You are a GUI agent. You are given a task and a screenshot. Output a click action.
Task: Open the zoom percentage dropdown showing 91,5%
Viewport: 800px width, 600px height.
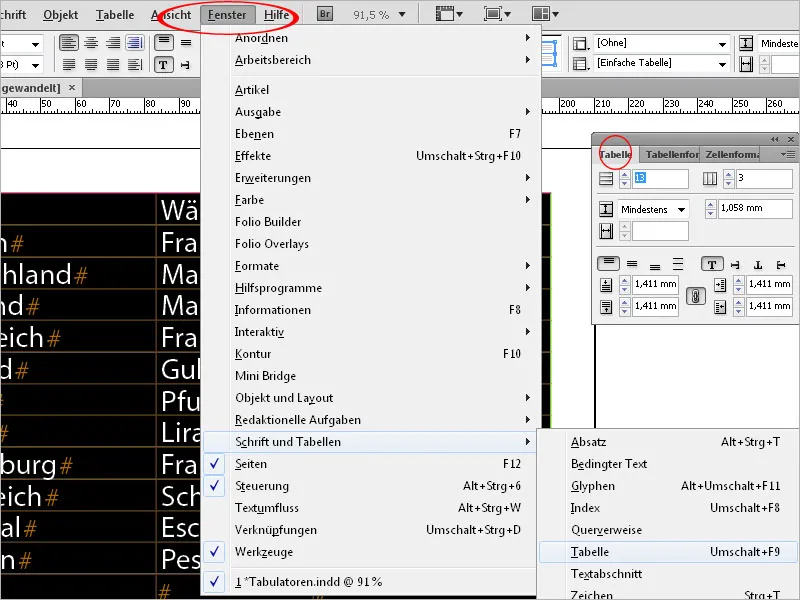click(403, 14)
